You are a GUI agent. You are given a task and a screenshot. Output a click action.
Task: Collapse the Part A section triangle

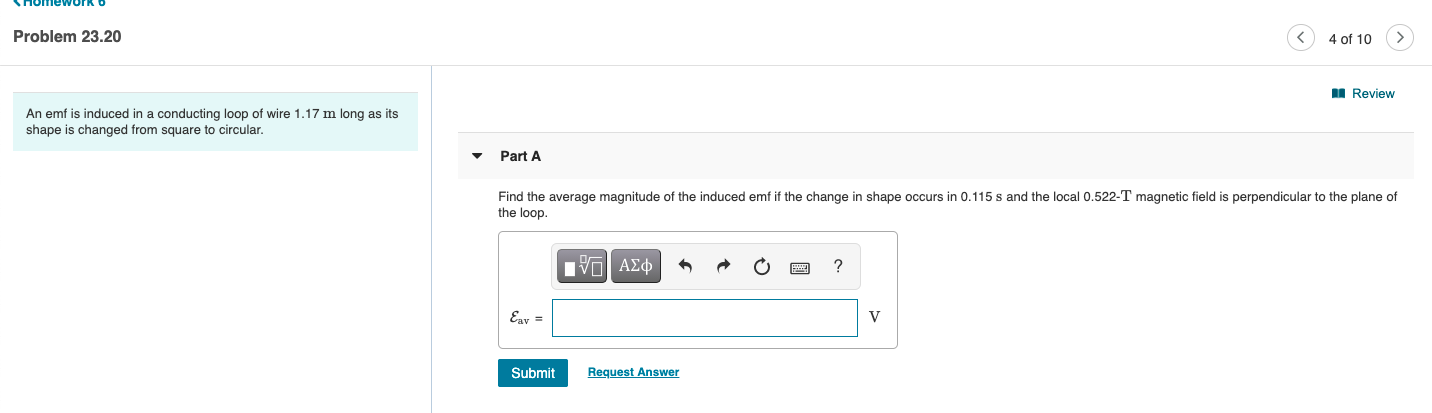477,156
